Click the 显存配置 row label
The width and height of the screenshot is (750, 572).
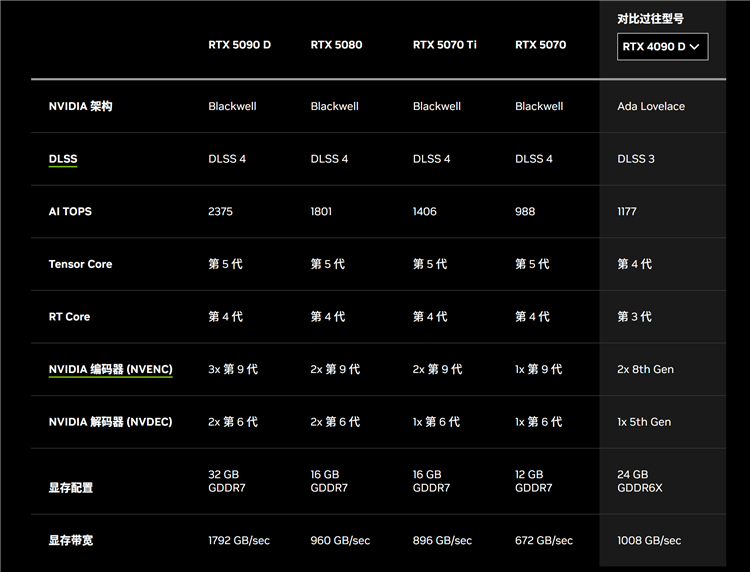point(71,488)
